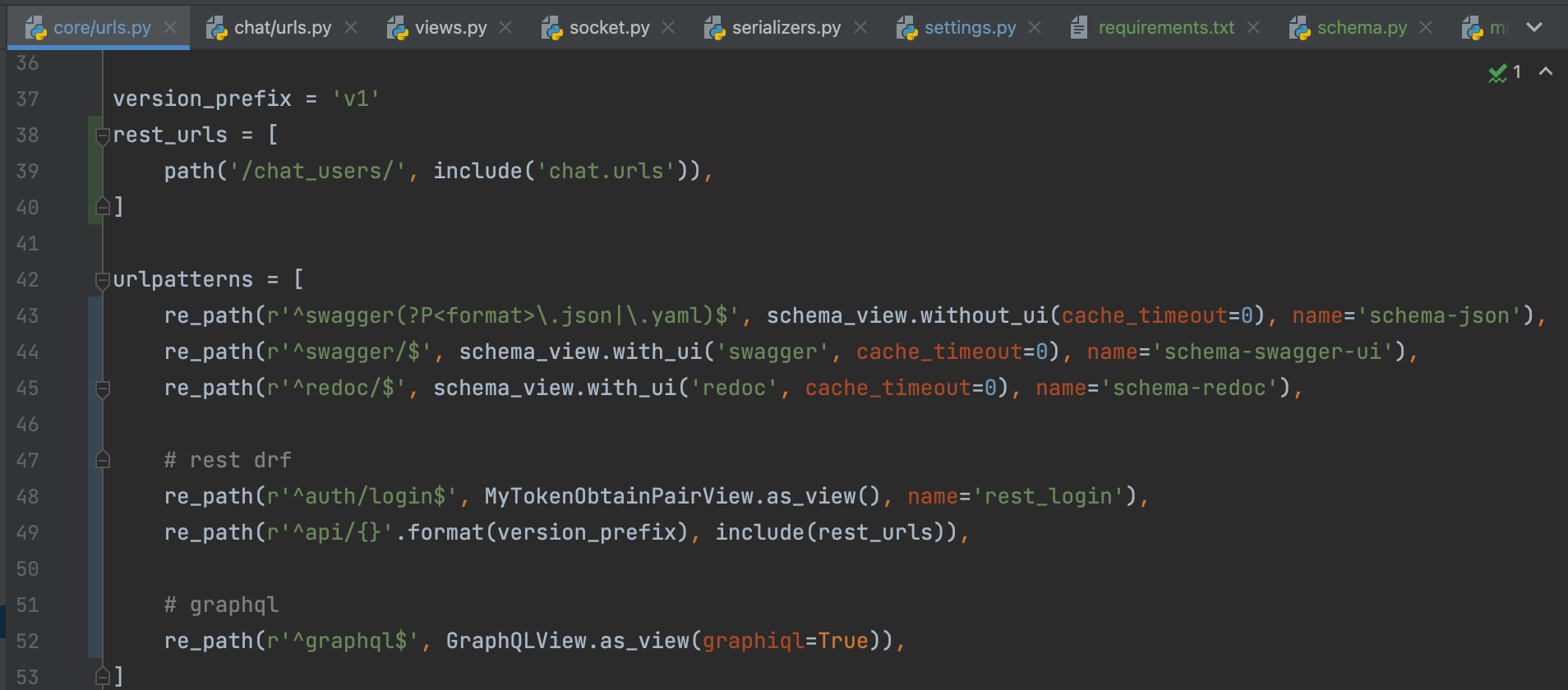
Task: Switch to socket.py tab
Action: point(609,28)
